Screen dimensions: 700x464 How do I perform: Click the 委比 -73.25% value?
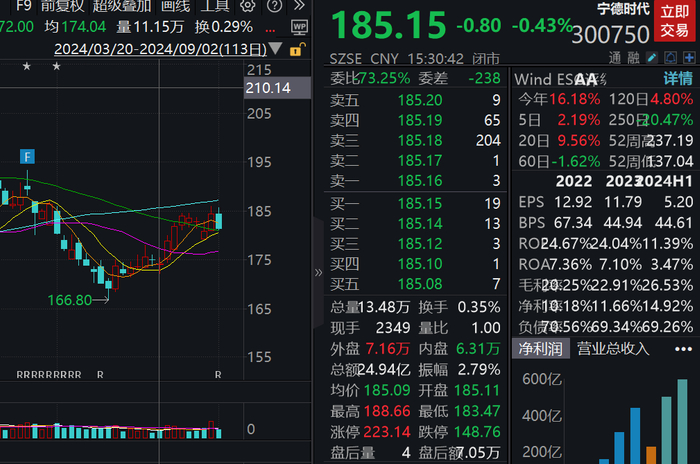coord(384,79)
